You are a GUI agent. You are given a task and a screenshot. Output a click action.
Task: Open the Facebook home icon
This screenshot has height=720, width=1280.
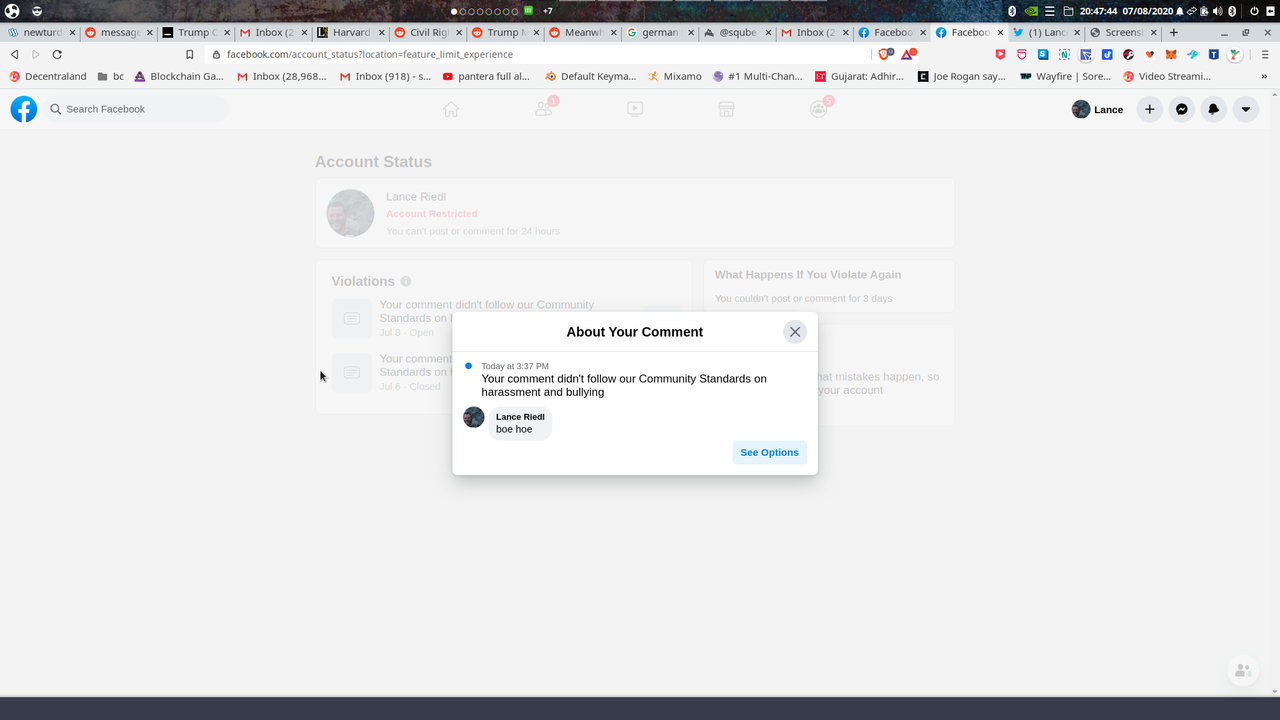coord(451,109)
